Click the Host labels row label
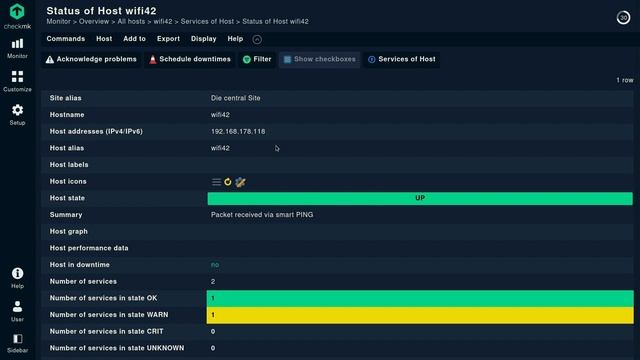This screenshot has width=640, height=360. click(x=69, y=165)
